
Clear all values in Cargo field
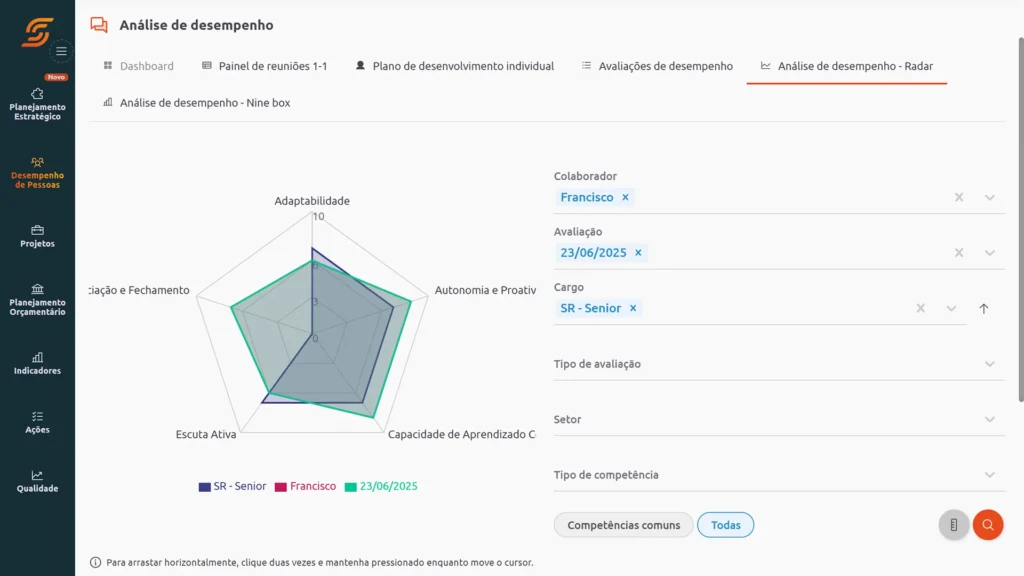point(920,308)
